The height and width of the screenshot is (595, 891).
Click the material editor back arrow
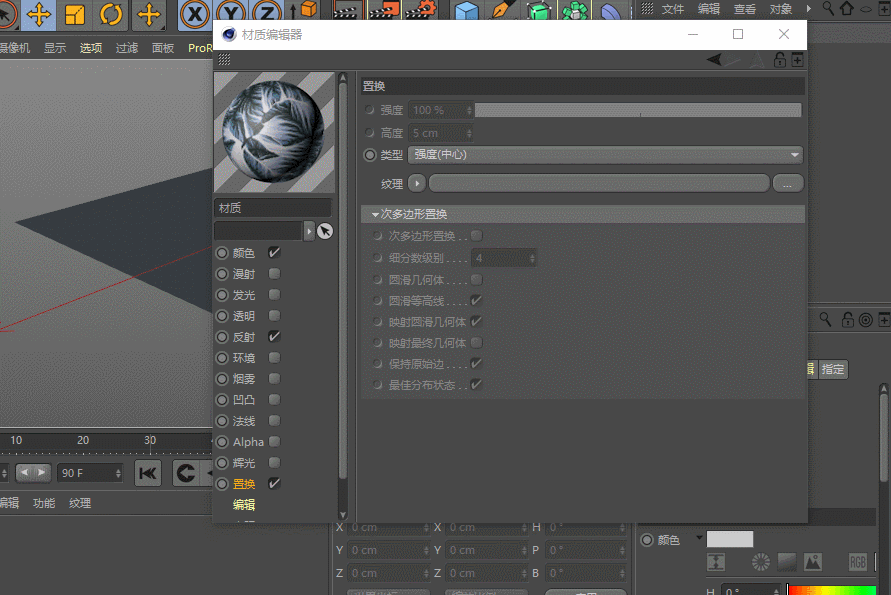coord(714,60)
